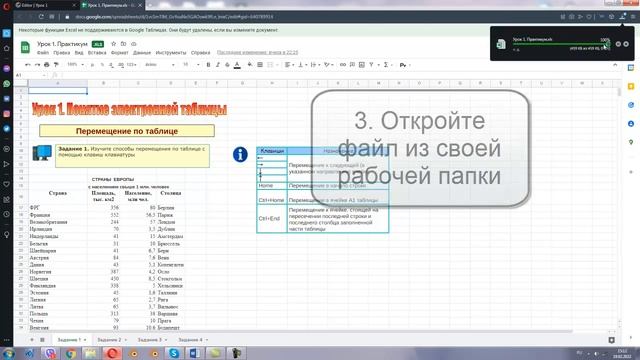Open the Вид menu

point(79,53)
